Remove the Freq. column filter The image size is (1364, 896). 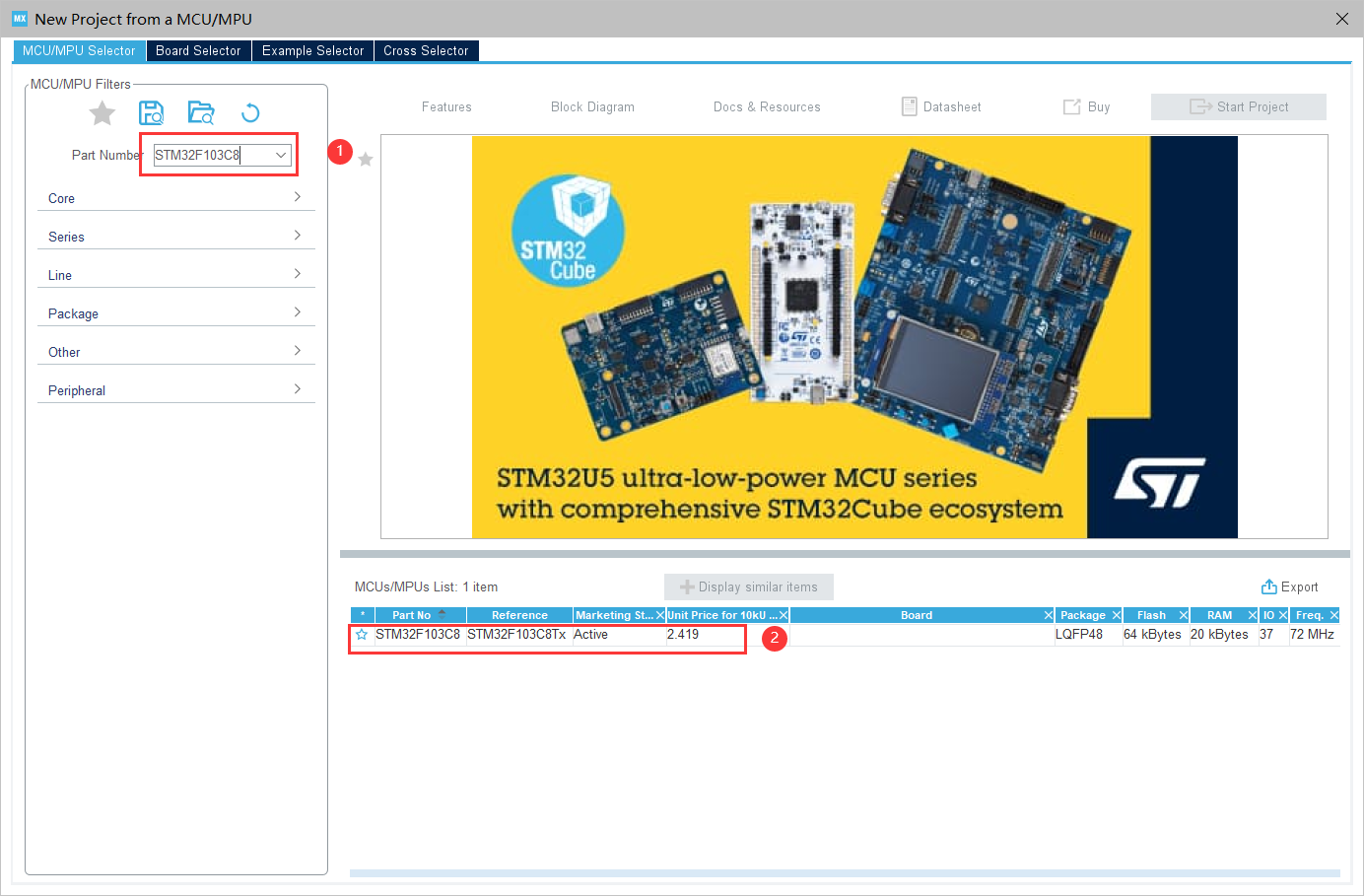pyautogui.click(x=1336, y=614)
